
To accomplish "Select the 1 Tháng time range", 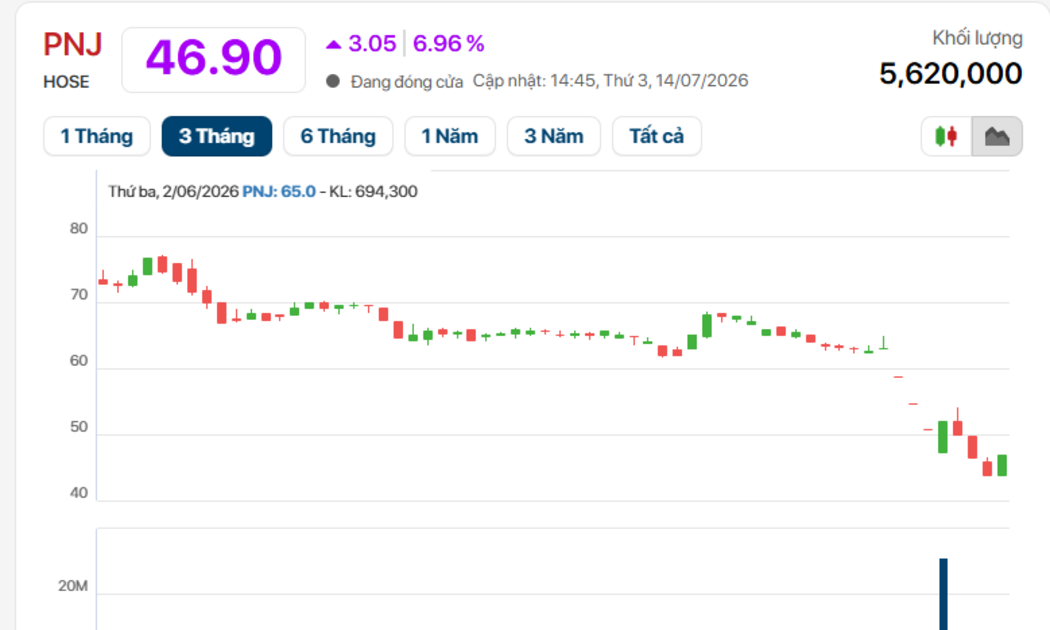I will coord(97,136).
